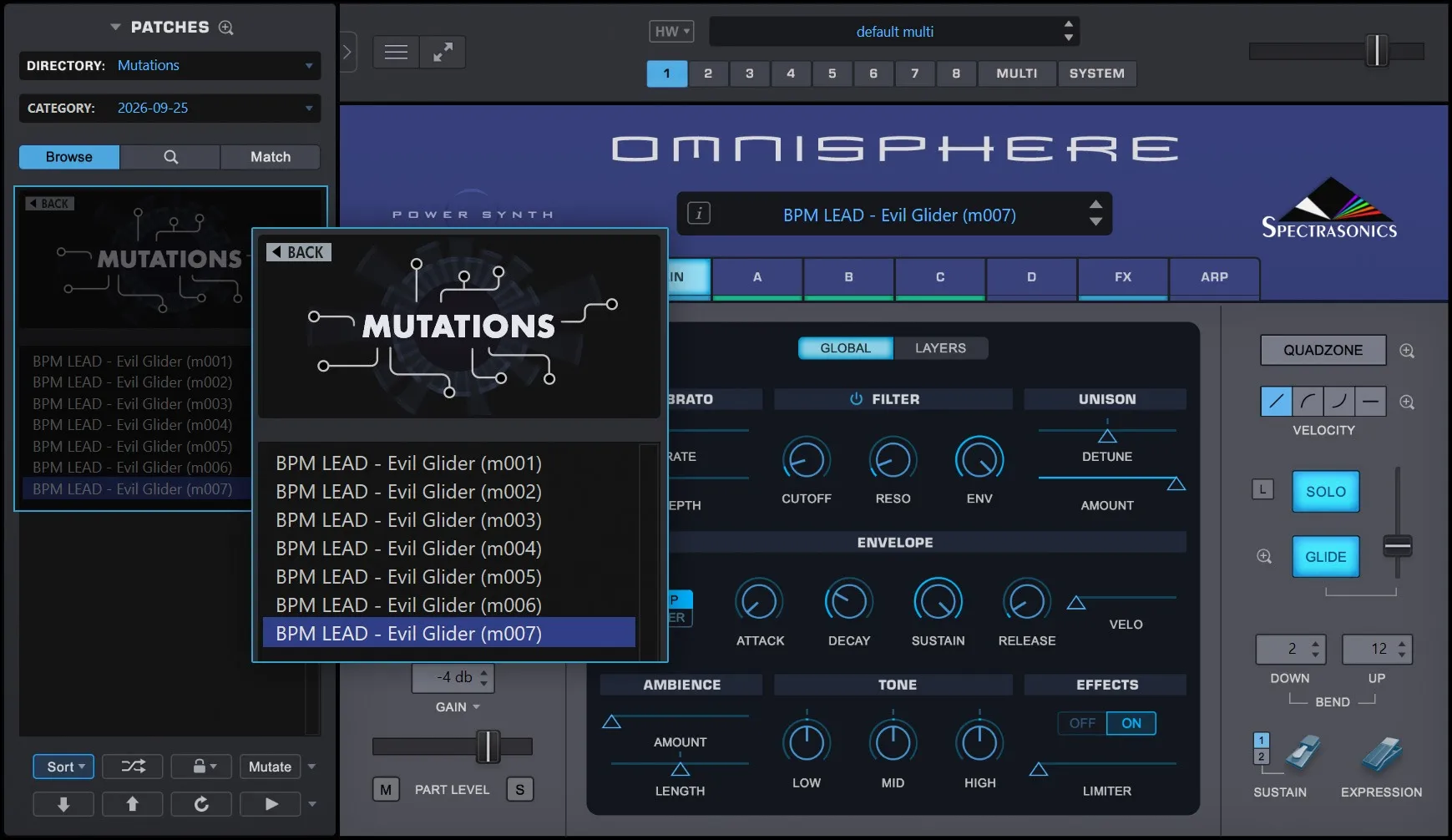Click the PART LEVEL slider handle
The image size is (1452, 840).
[488, 746]
